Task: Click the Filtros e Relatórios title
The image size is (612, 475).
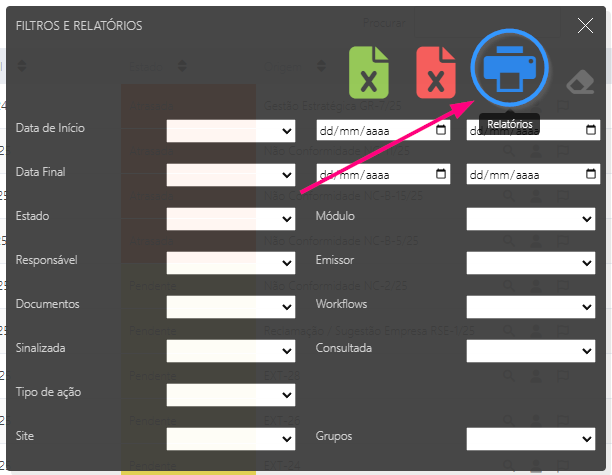Action: pyautogui.click(x=79, y=26)
